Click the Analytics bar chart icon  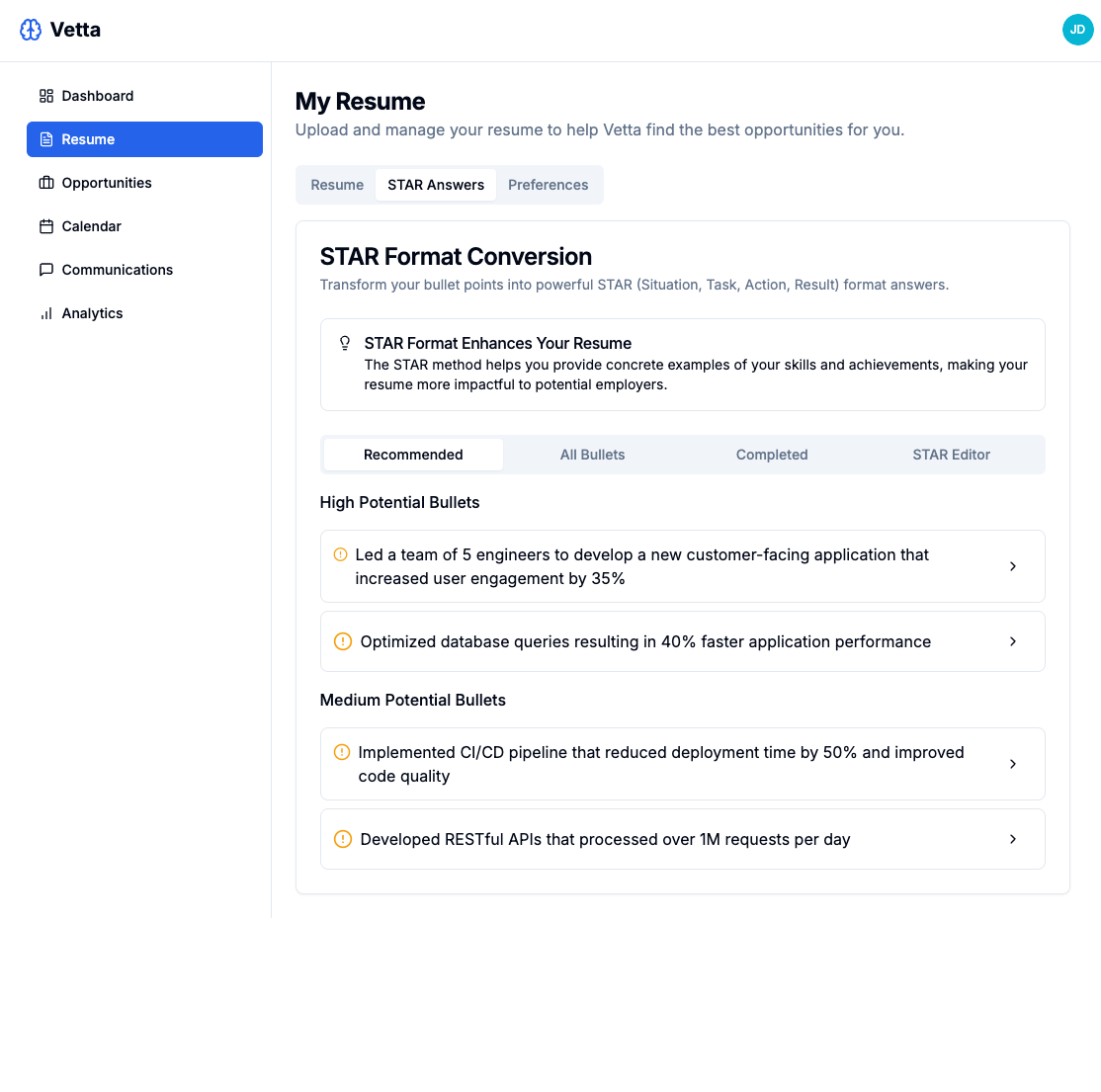click(x=46, y=313)
